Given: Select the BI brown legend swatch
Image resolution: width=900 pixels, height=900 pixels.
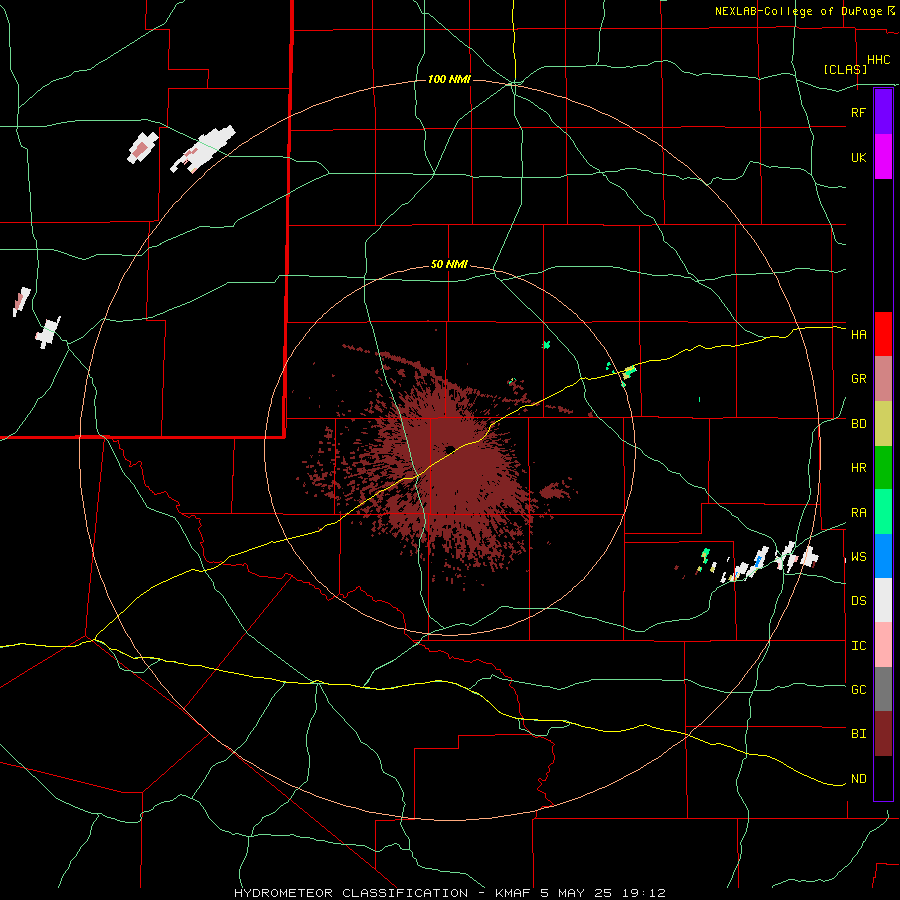Looking at the screenshot, I should pyautogui.click(x=883, y=734).
